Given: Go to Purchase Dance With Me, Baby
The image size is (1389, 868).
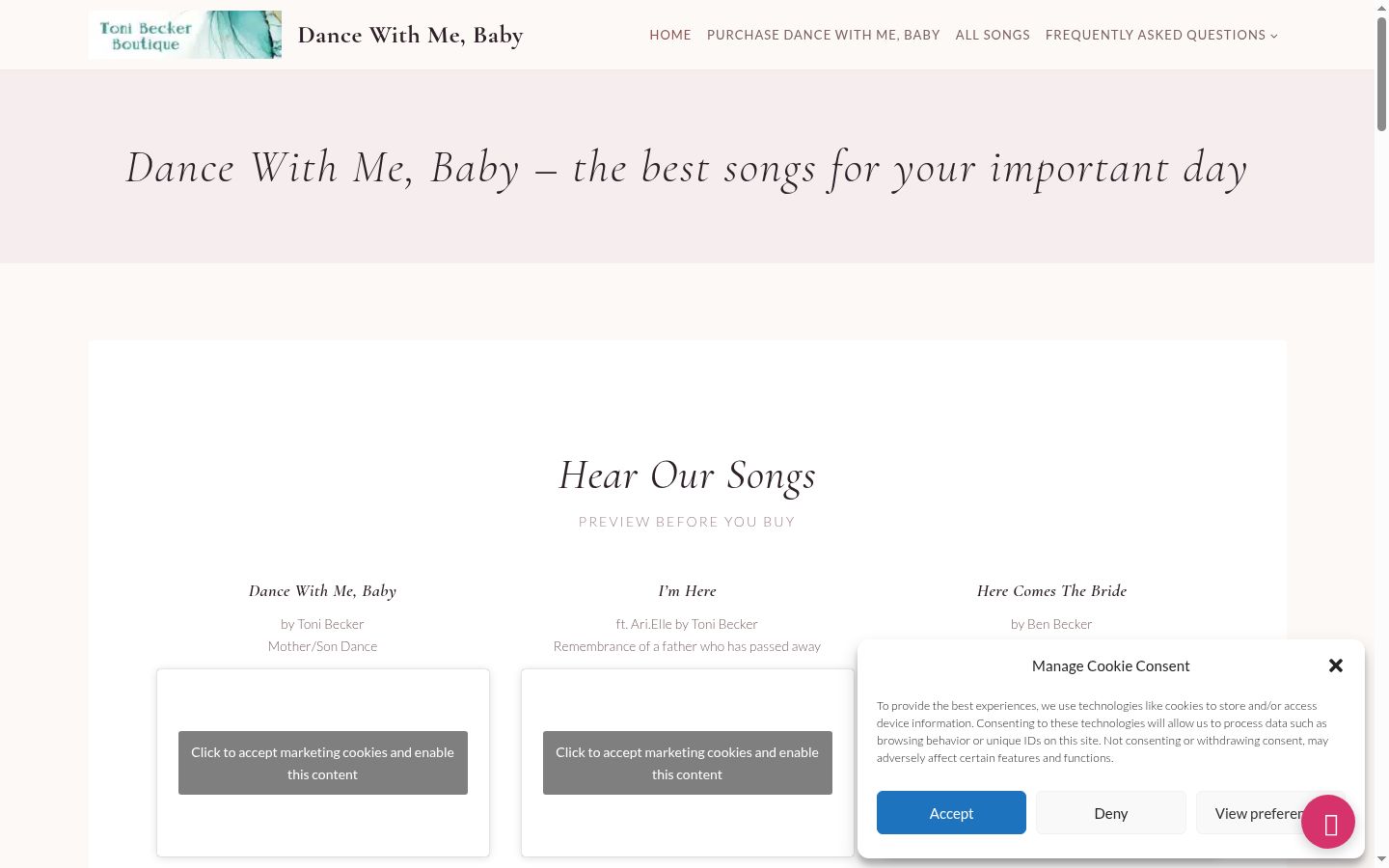Looking at the screenshot, I should click(x=824, y=35).
